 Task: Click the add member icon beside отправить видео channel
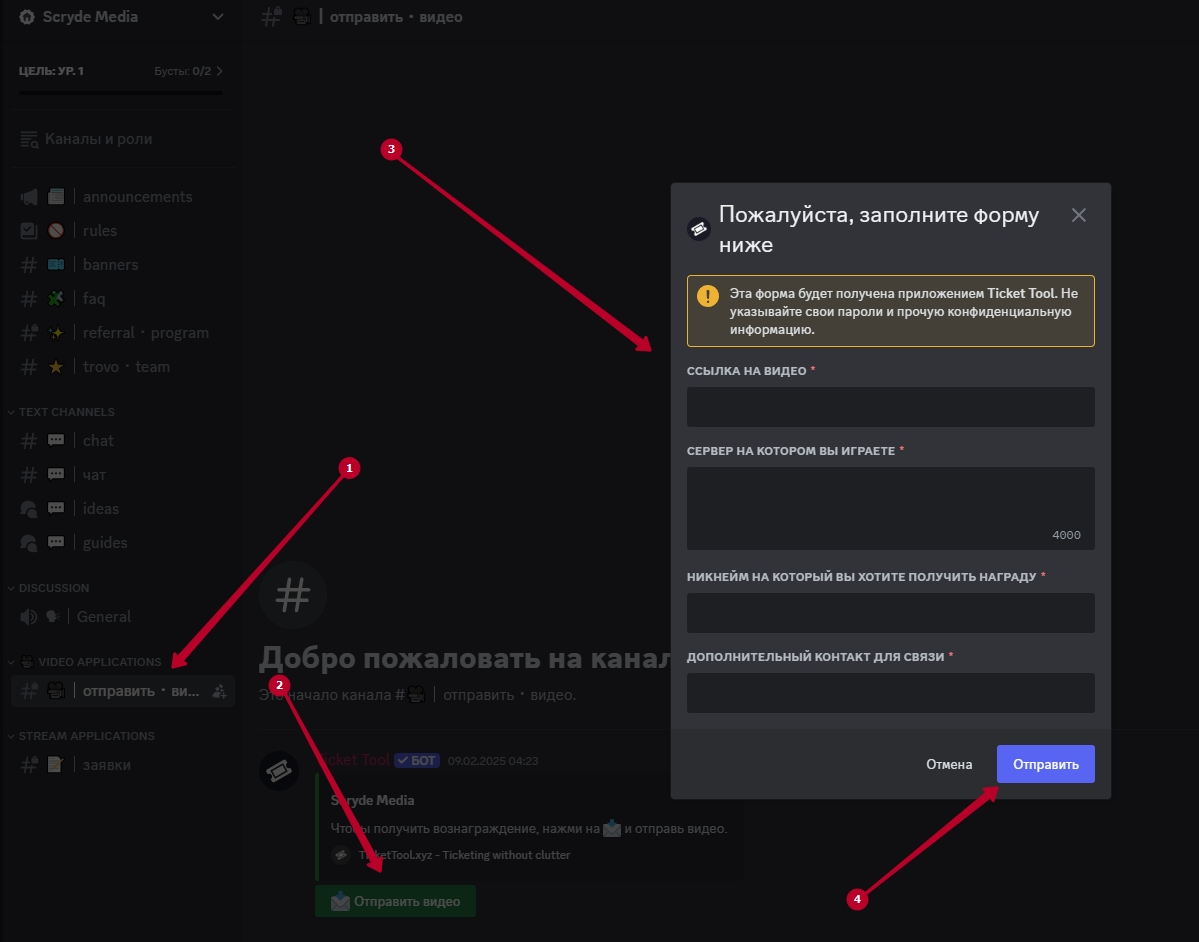221,691
